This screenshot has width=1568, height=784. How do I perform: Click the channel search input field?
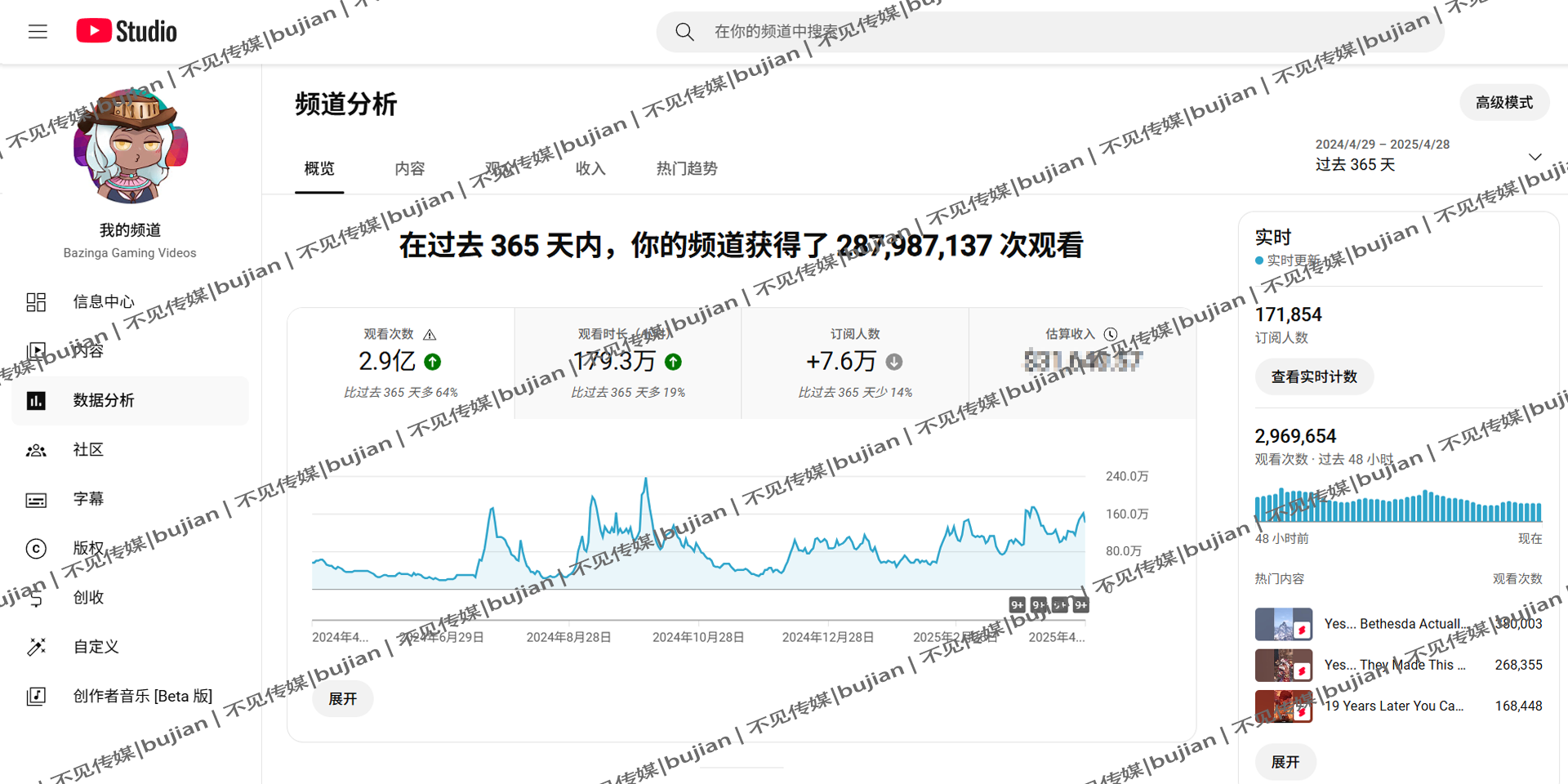coord(1062,32)
